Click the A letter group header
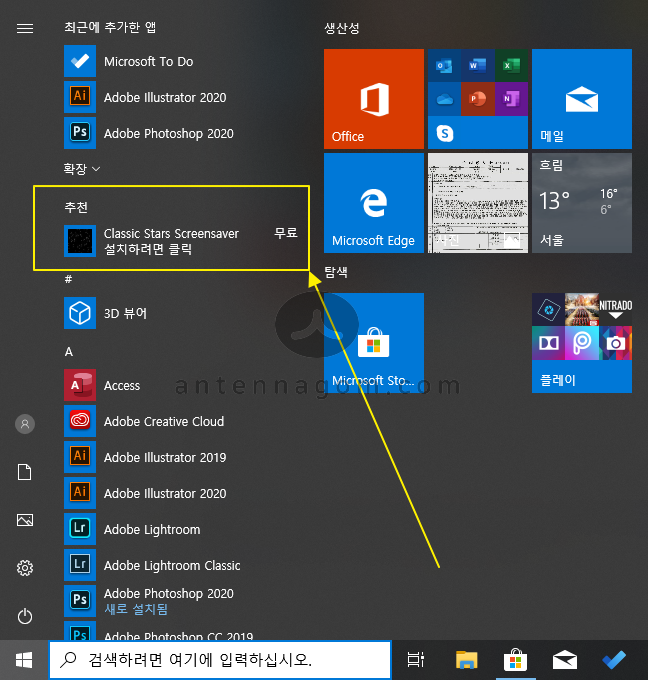The height and width of the screenshot is (680, 648). point(69,352)
